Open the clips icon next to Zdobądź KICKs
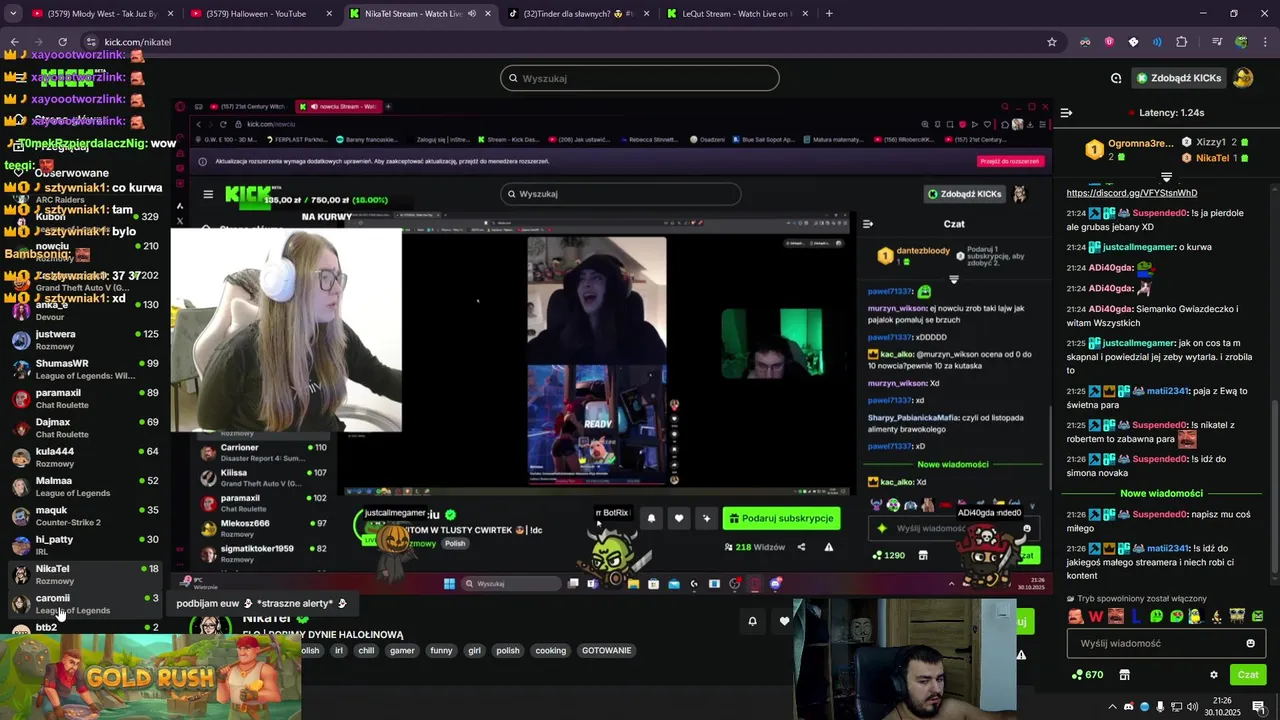The width and height of the screenshot is (1280, 720). coord(1116,78)
